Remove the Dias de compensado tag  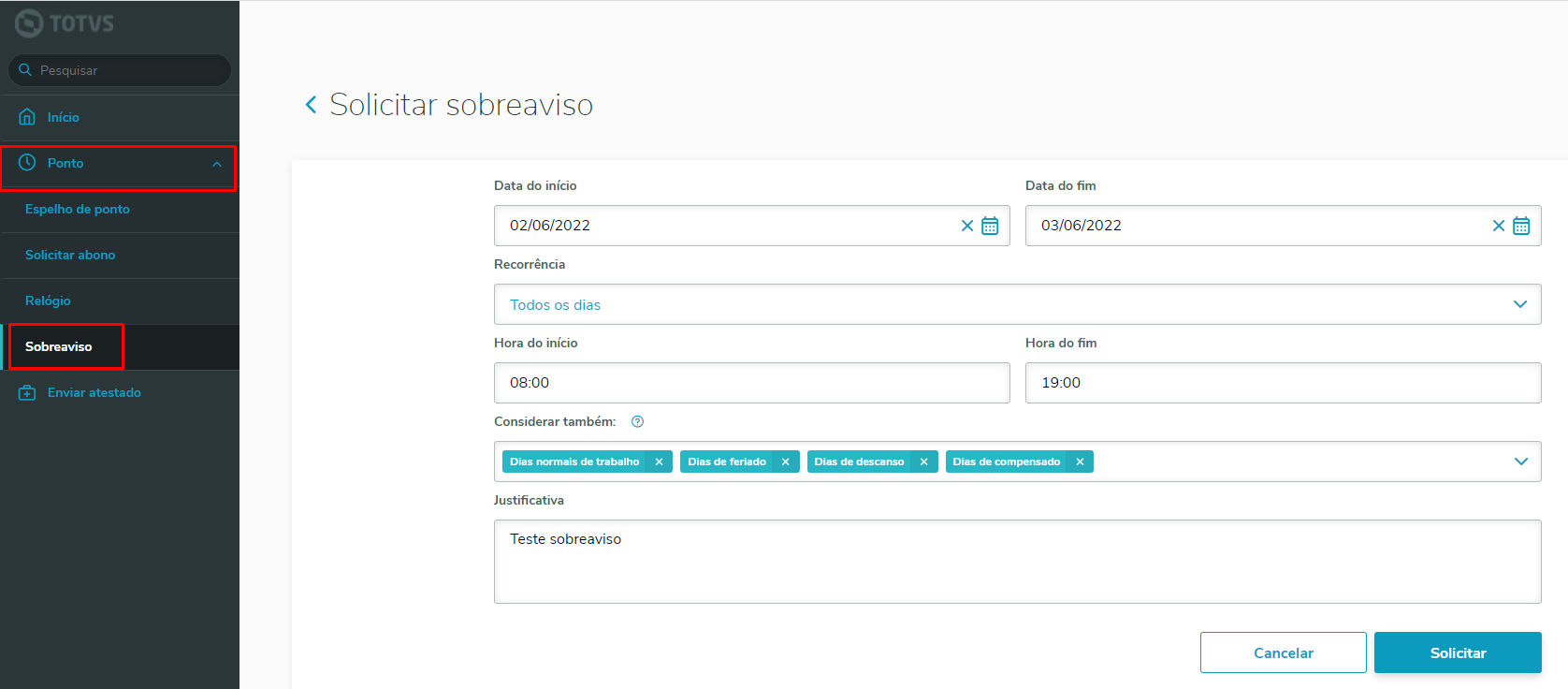[1080, 462]
